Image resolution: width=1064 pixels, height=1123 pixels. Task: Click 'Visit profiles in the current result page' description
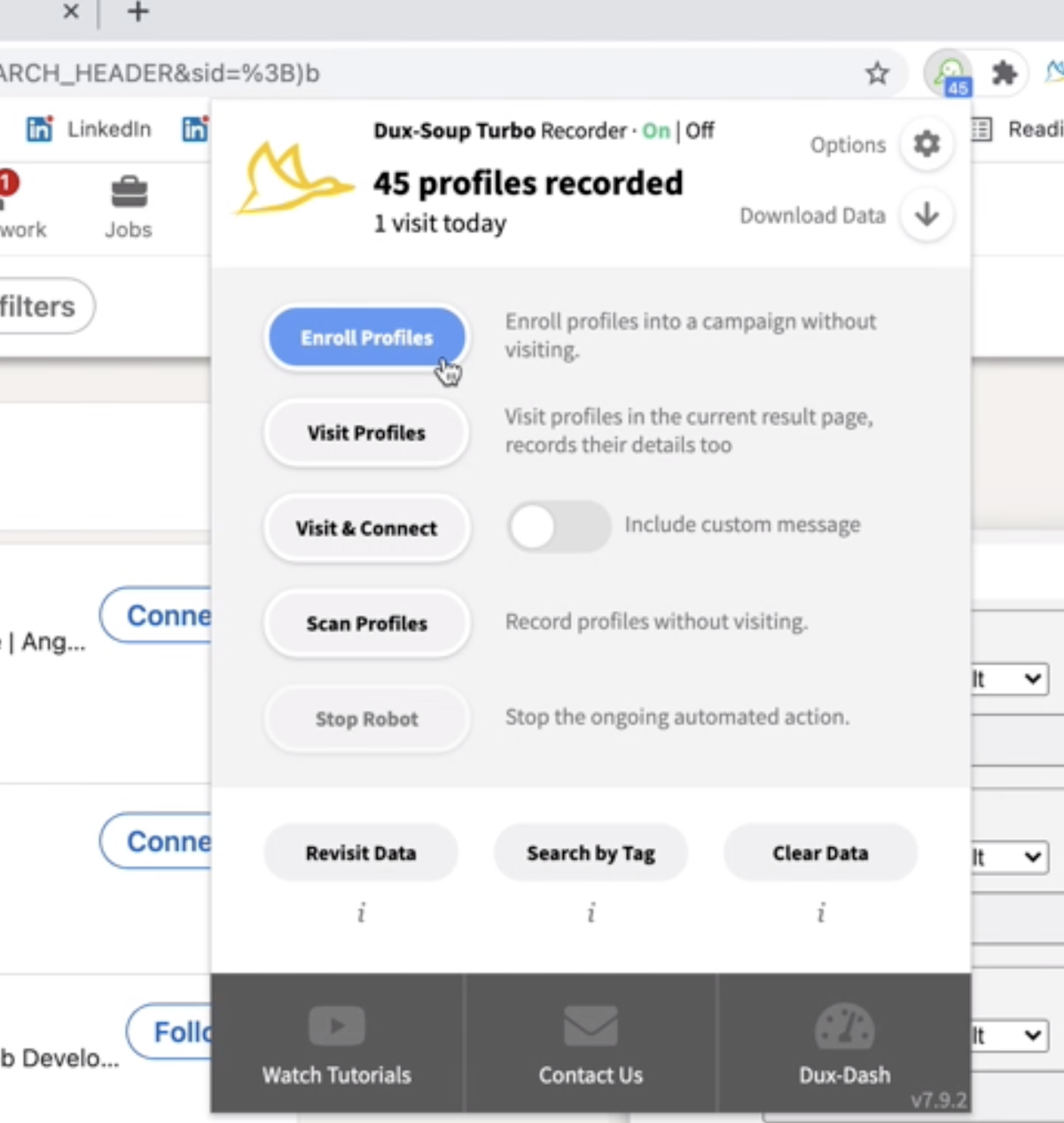(x=689, y=430)
